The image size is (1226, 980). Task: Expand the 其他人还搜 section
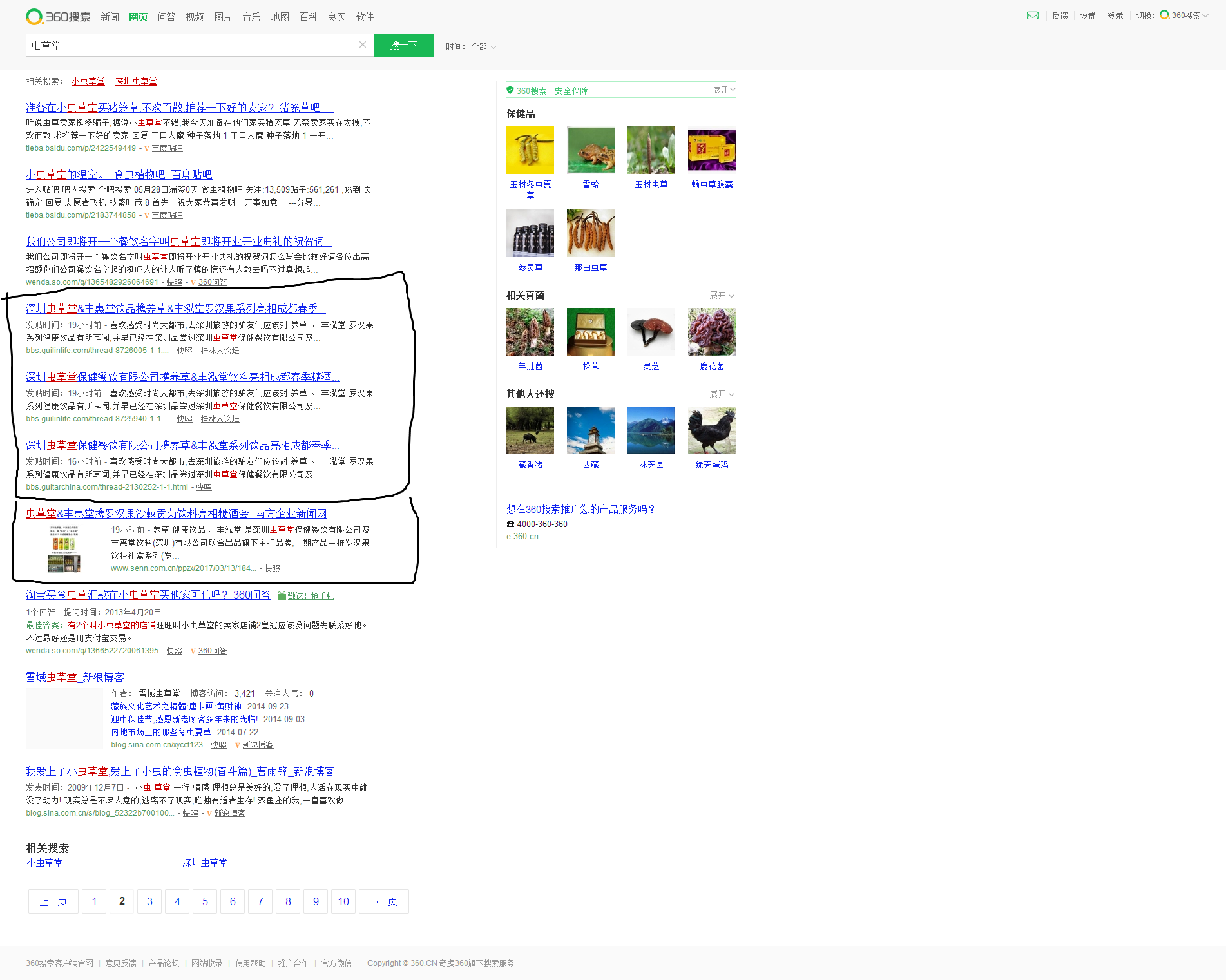tap(722, 394)
